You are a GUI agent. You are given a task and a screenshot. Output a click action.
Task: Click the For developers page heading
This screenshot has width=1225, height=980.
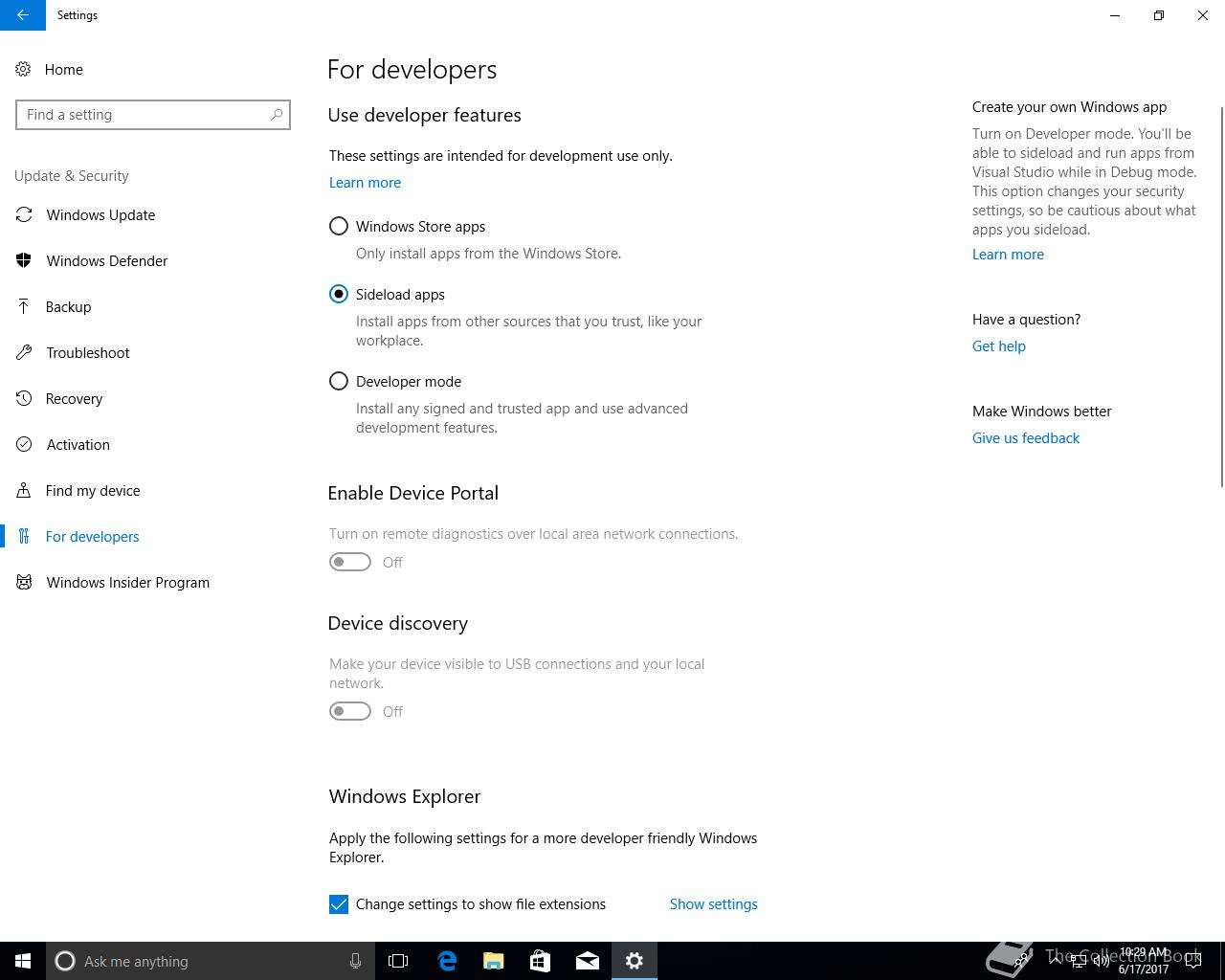(412, 70)
